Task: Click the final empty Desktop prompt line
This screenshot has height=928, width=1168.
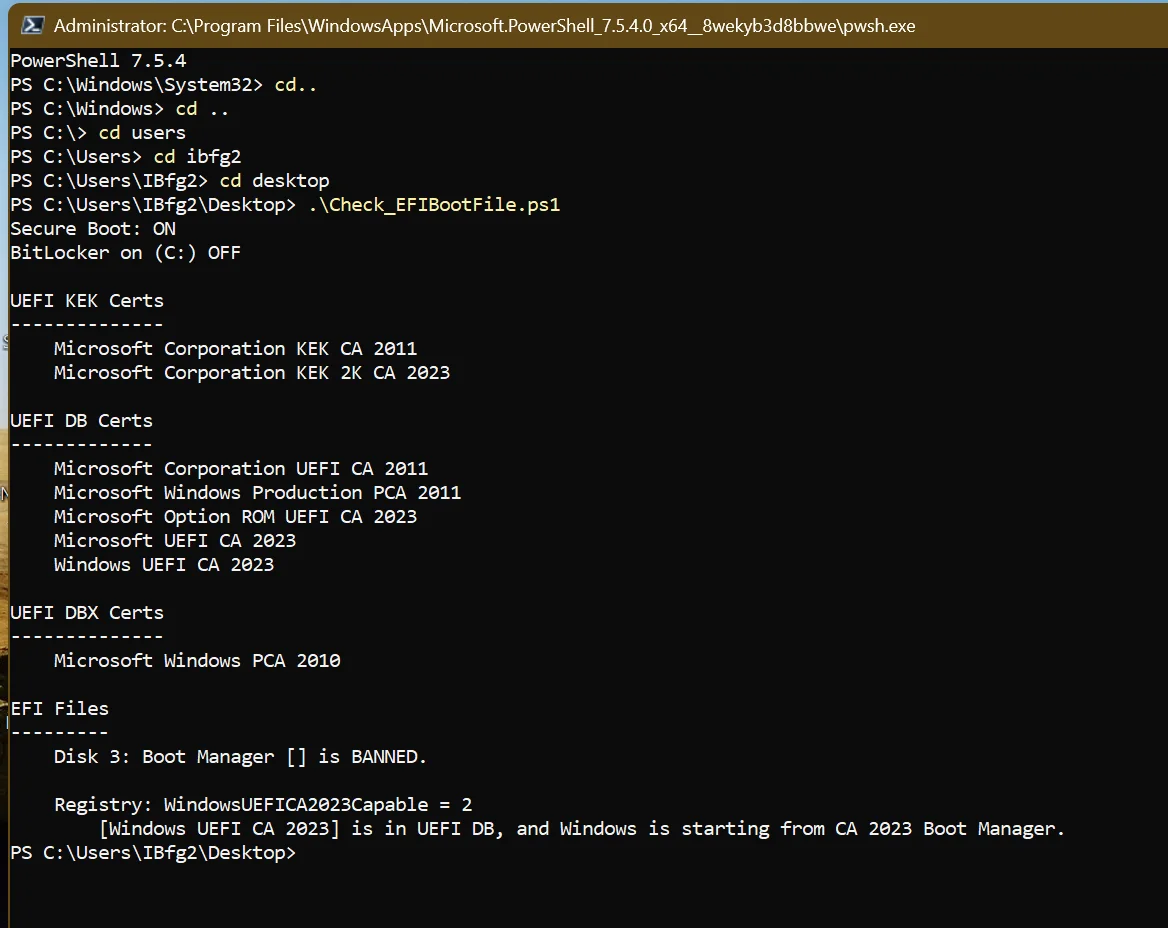Action: point(153,853)
